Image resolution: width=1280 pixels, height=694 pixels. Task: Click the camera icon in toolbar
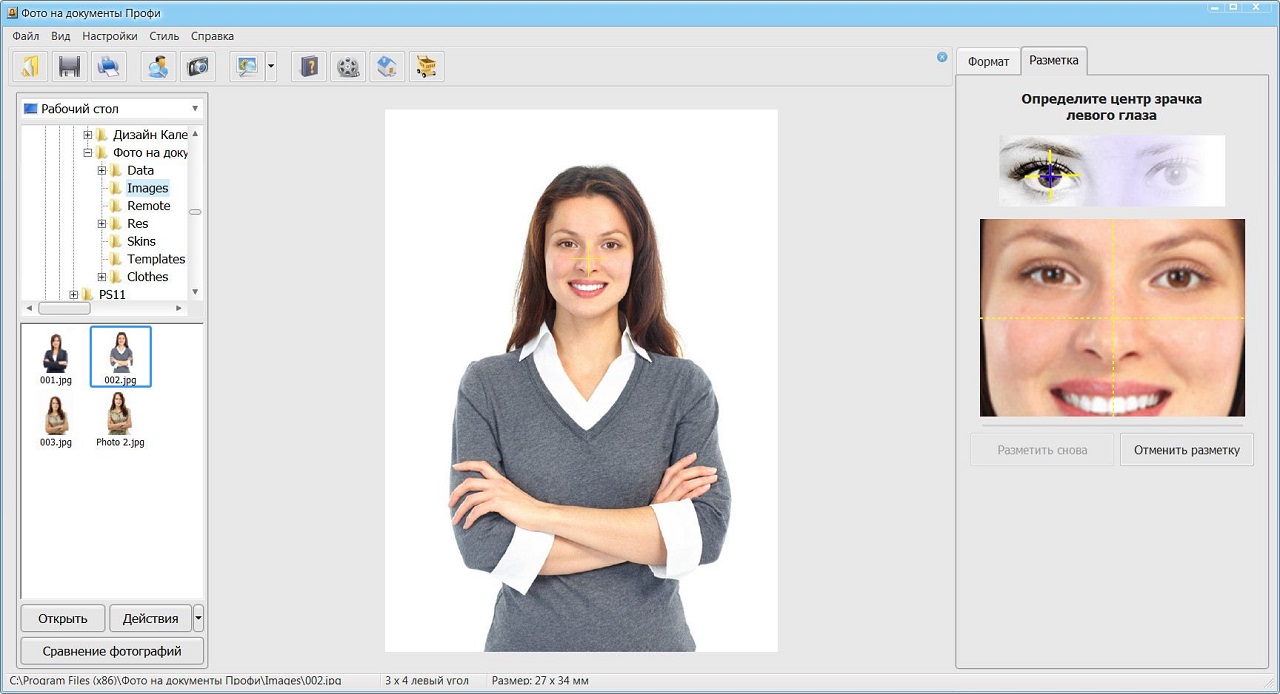point(197,67)
